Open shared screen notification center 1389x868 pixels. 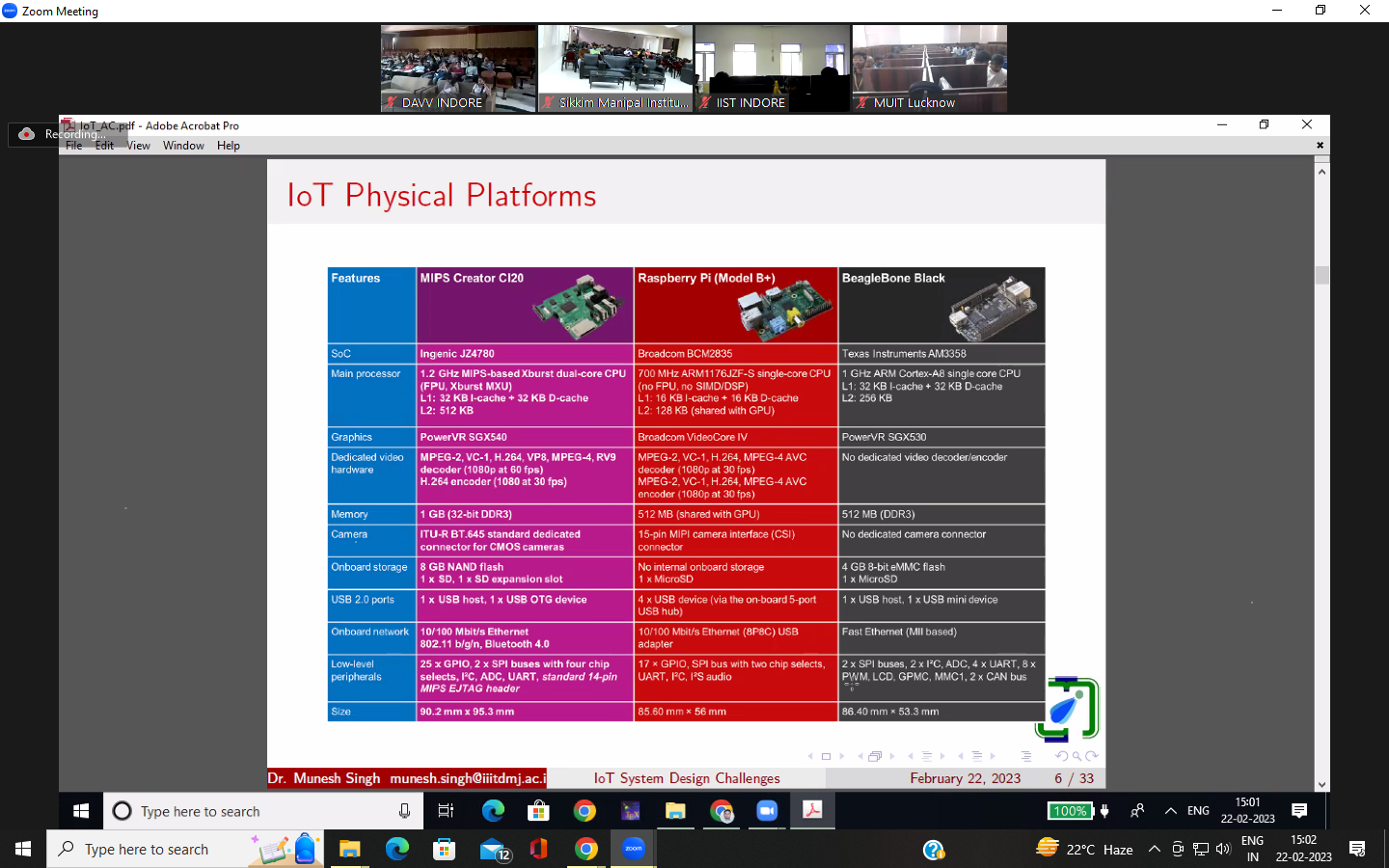(x=1299, y=811)
